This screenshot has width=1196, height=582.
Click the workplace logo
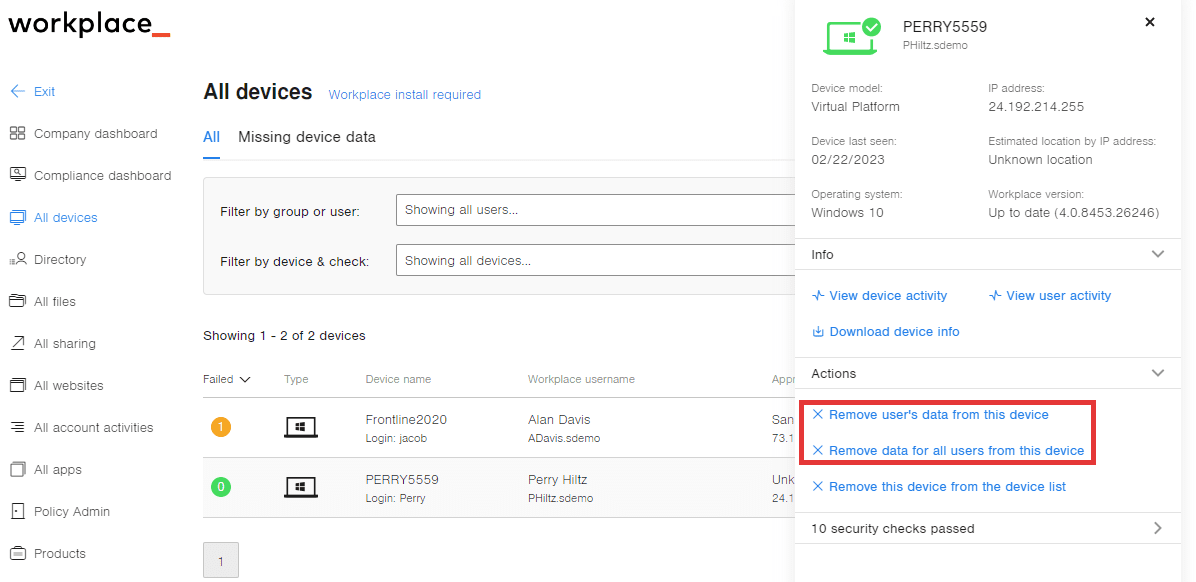[89, 24]
